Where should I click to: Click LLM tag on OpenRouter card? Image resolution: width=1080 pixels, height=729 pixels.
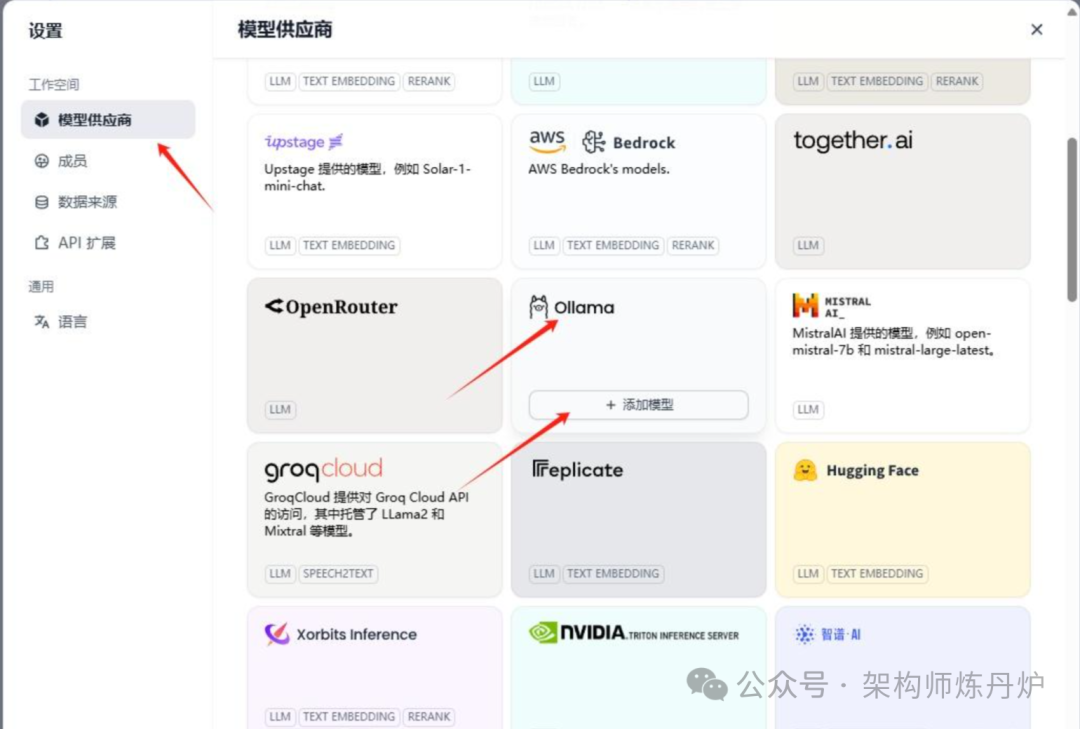pyautogui.click(x=280, y=409)
